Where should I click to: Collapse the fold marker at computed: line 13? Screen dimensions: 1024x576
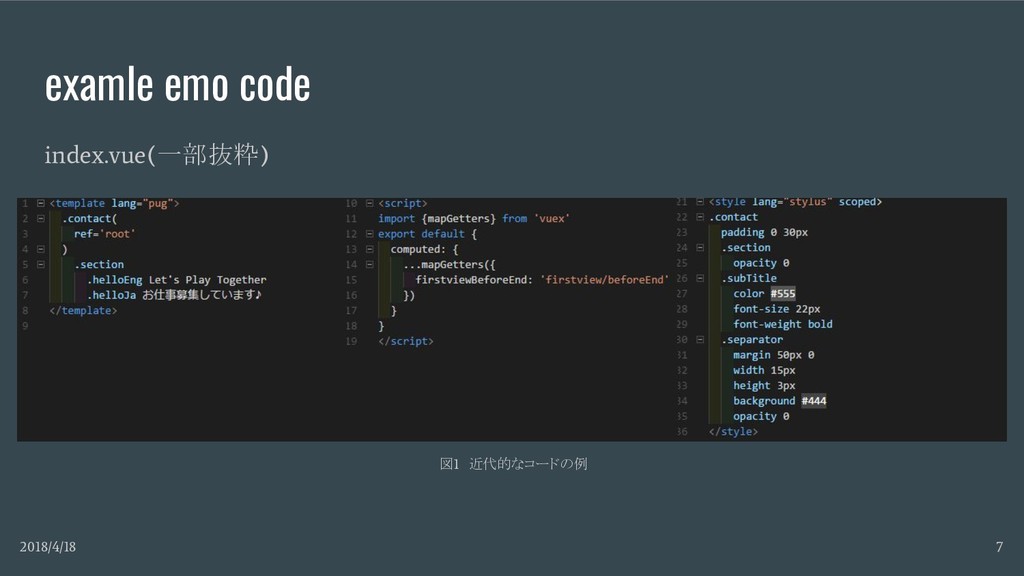(x=370, y=249)
